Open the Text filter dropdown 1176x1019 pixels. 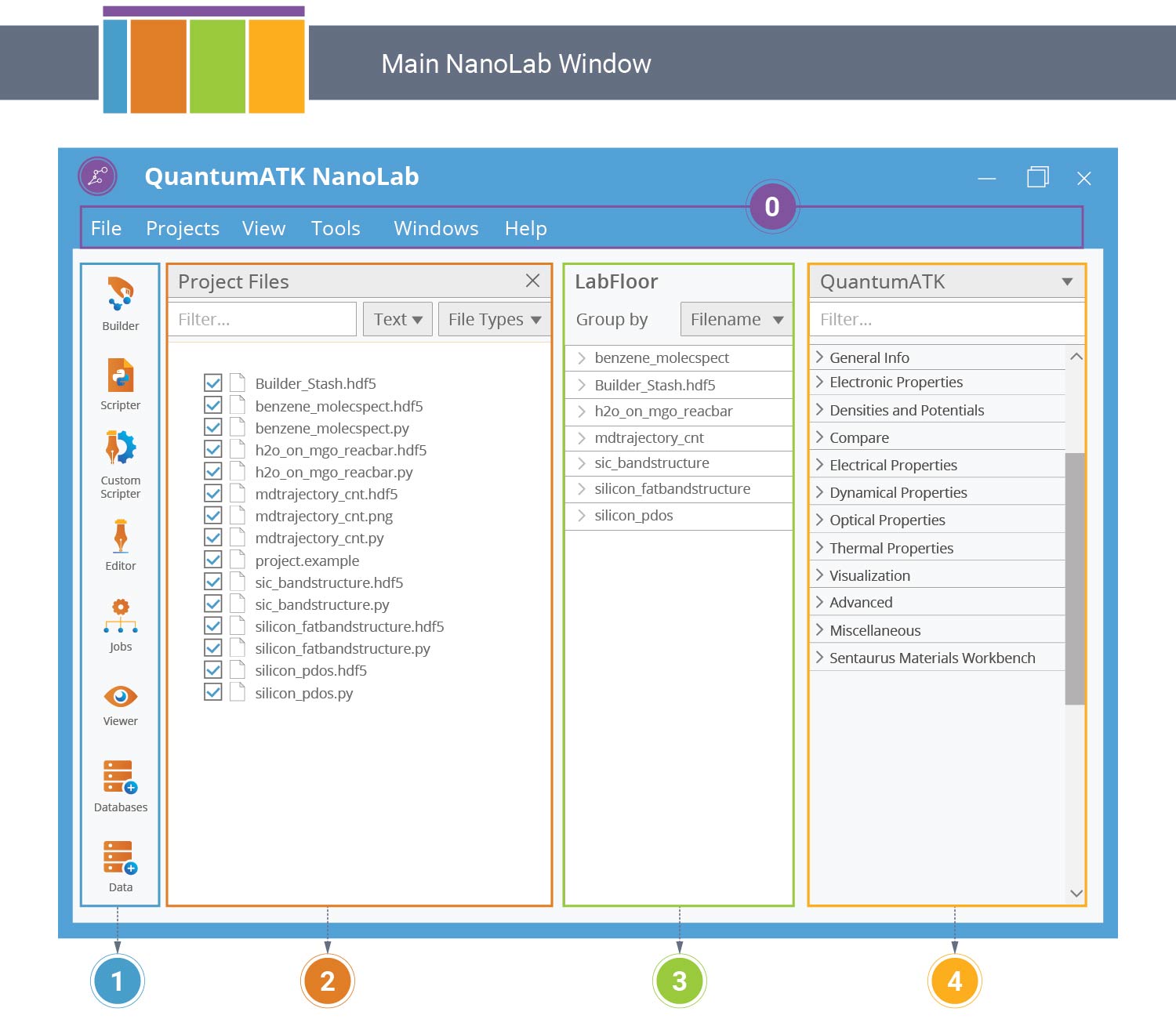397,319
